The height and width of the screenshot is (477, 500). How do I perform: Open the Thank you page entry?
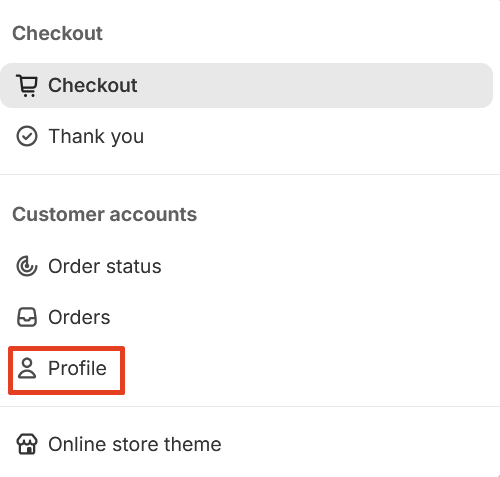point(96,136)
